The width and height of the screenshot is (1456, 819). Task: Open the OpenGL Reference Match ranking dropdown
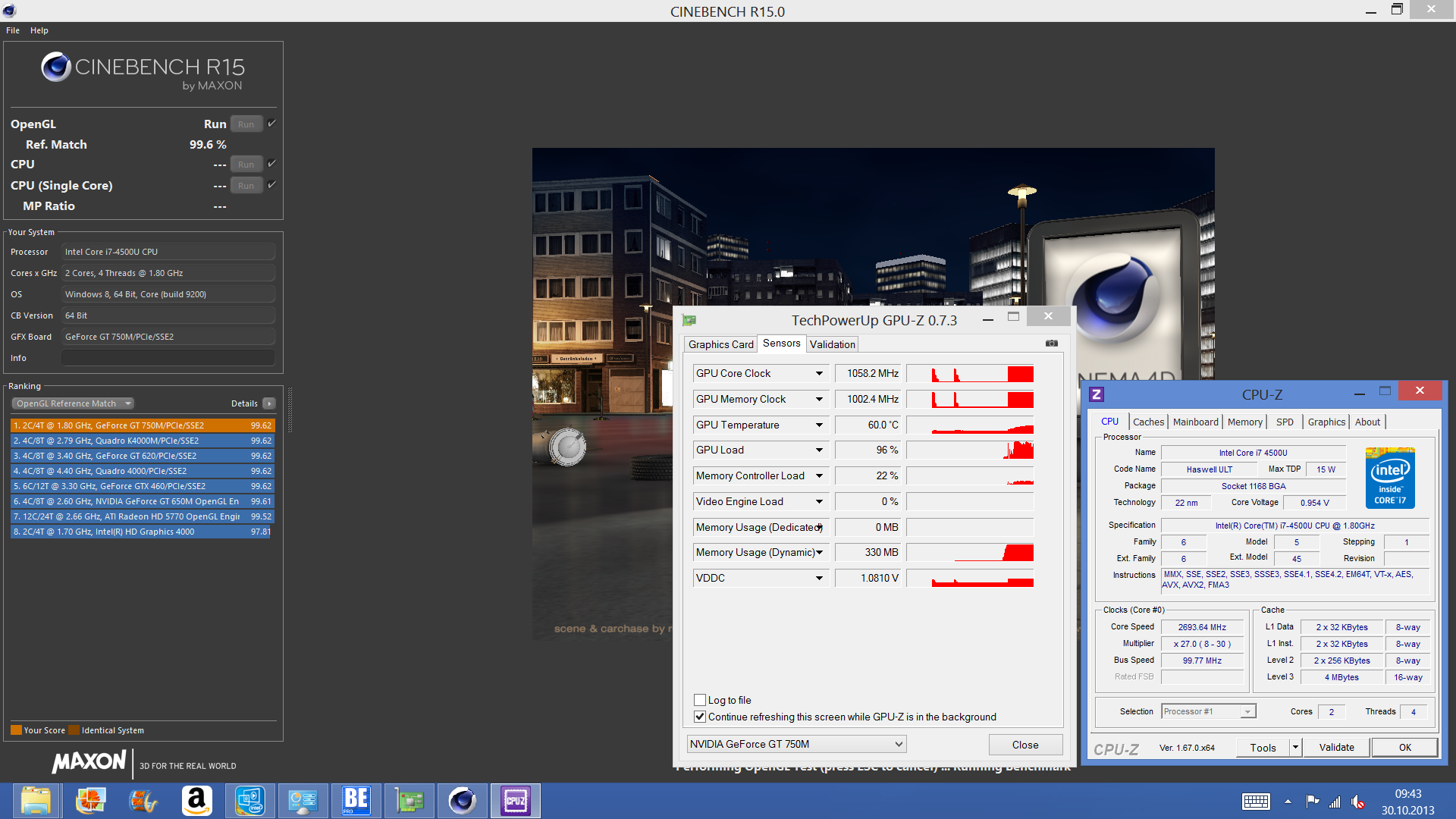(x=73, y=403)
